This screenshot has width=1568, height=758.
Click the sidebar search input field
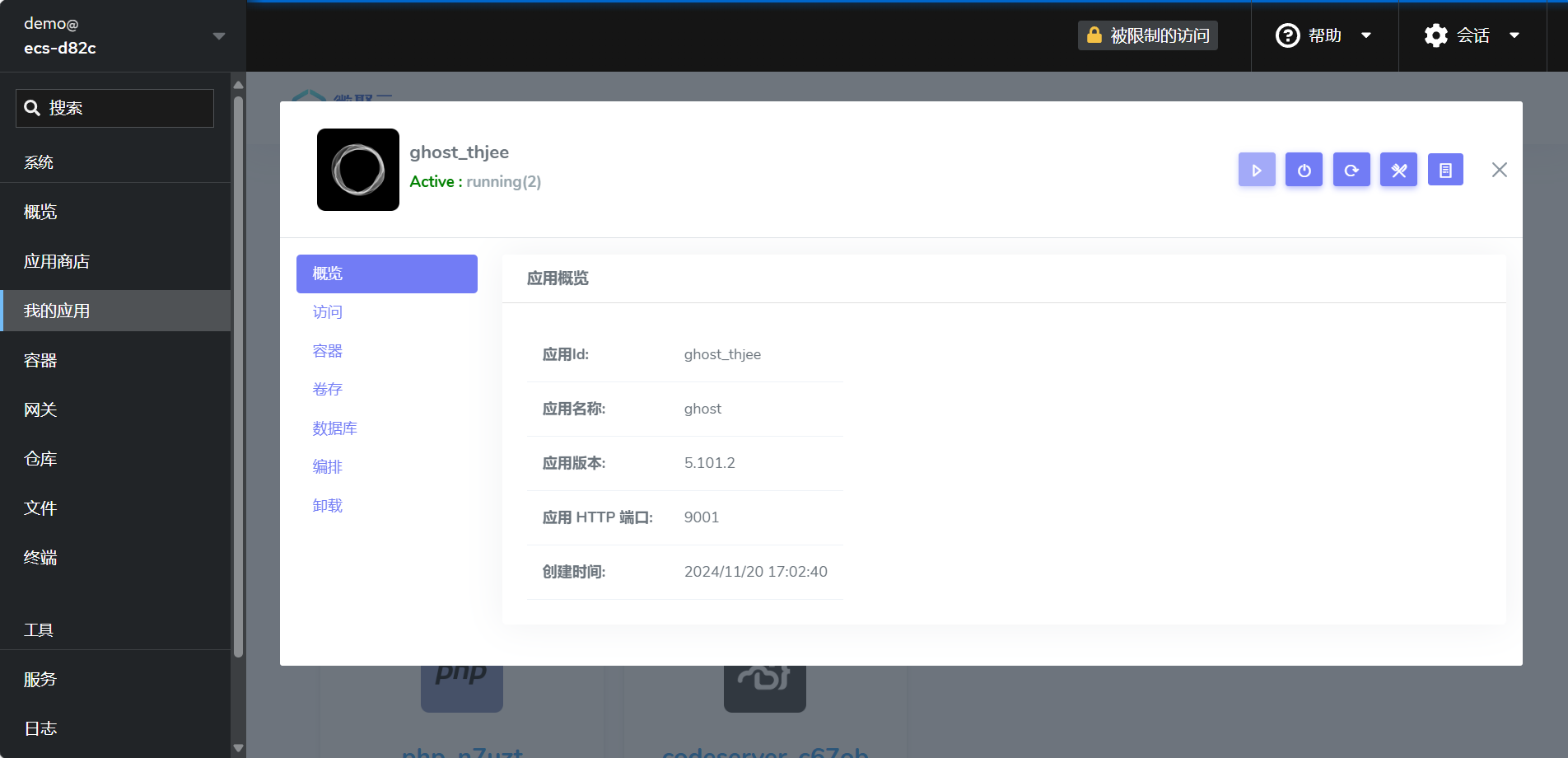pos(114,108)
